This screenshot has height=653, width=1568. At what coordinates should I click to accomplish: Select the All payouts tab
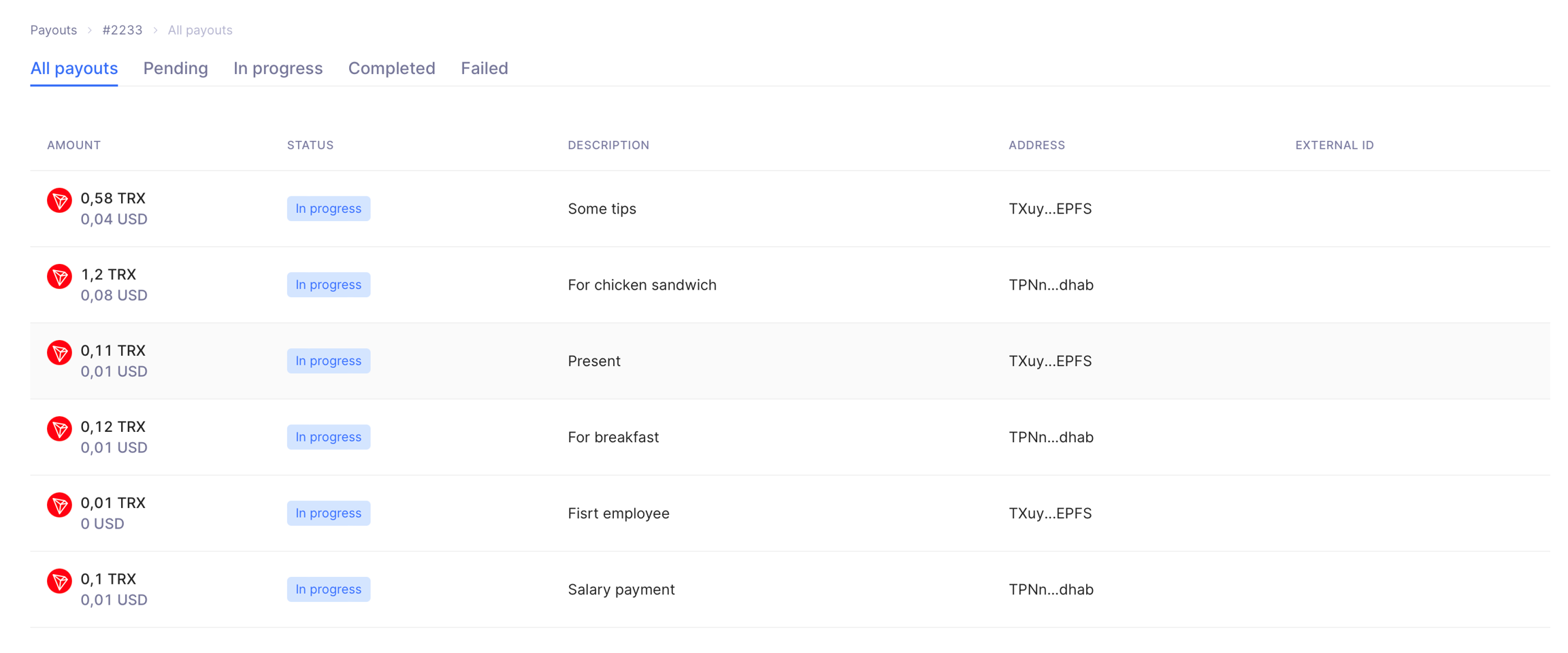tap(74, 68)
